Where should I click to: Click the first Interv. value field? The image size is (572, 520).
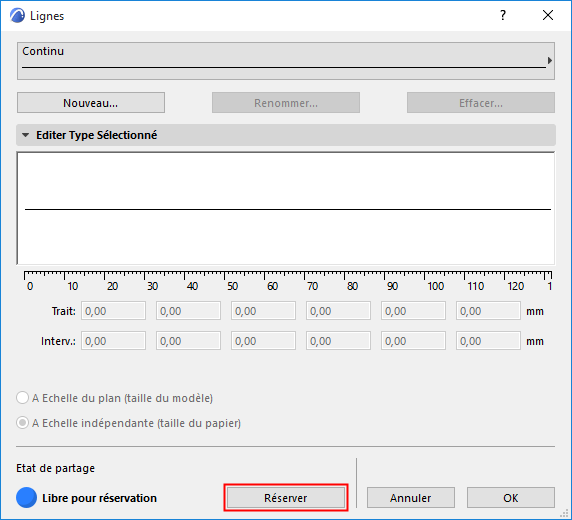(113, 341)
